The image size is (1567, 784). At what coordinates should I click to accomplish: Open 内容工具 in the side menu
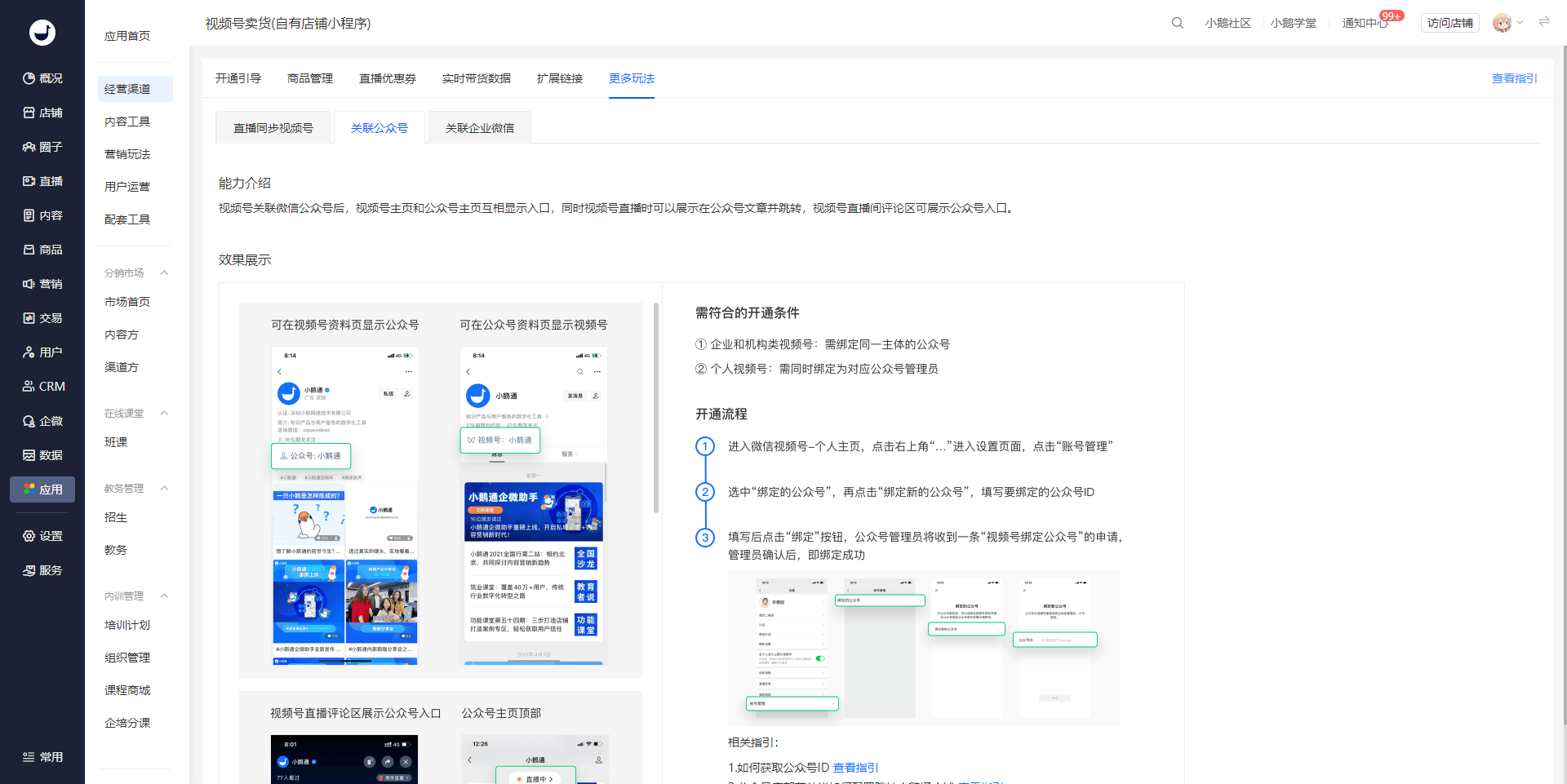pos(127,122)
